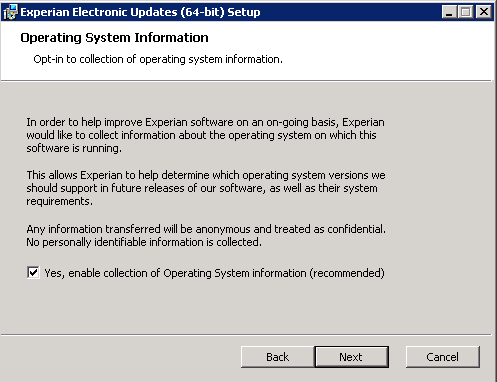The height and width of the screenshot is (382, 497).
Task: Click the 'Operating System Information' heading
Action: [x=114, y=37]
